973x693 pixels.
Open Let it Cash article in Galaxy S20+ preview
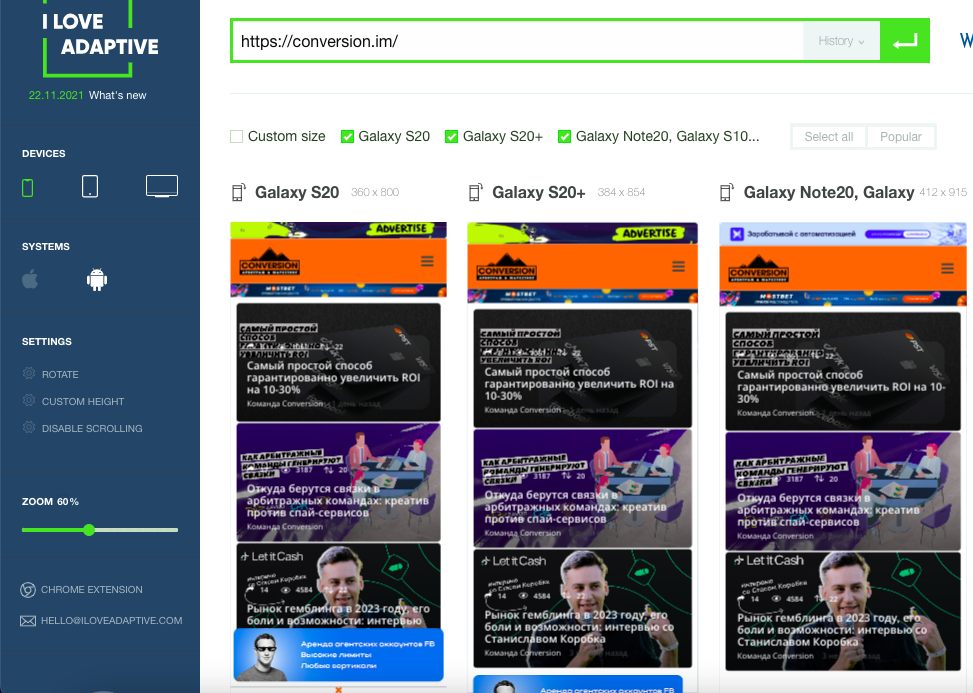(582, 609)
